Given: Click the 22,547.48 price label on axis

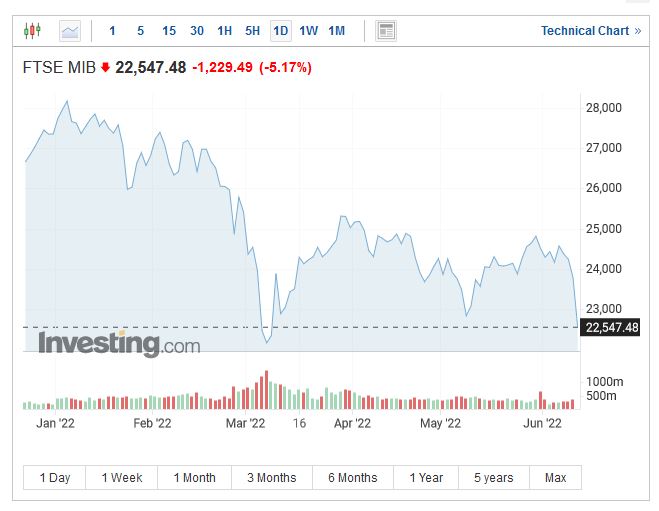Looking at the screenshot, I should pyautogui.click(x=611, y=327).
